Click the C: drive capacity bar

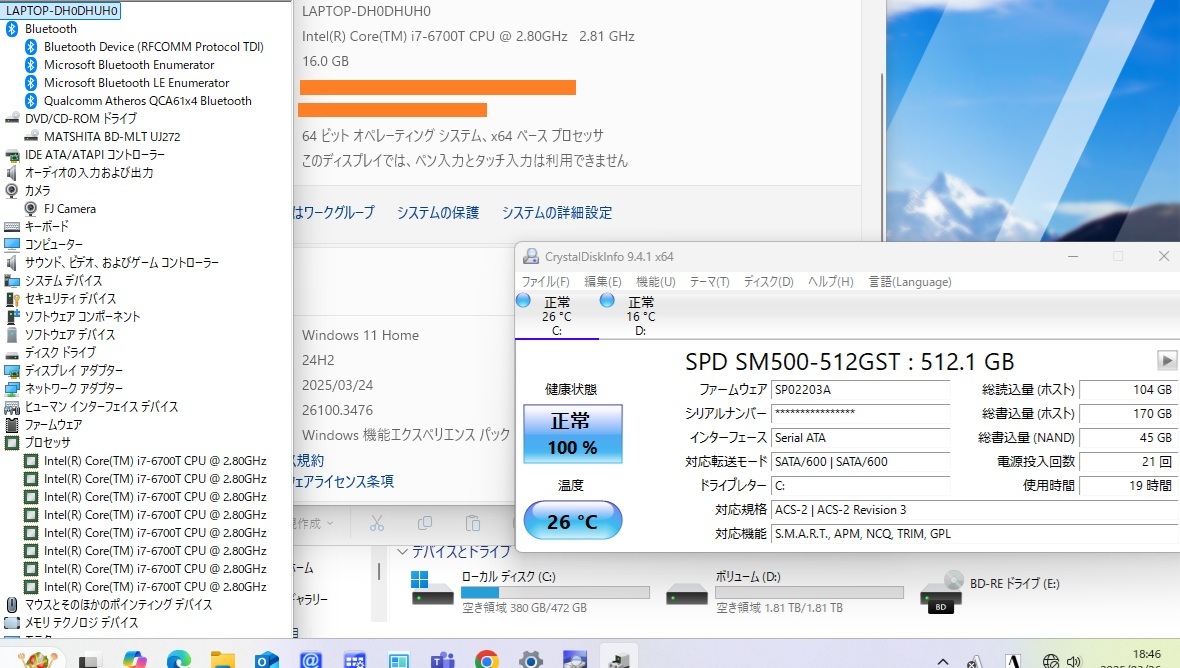click(x=555, y=592)
